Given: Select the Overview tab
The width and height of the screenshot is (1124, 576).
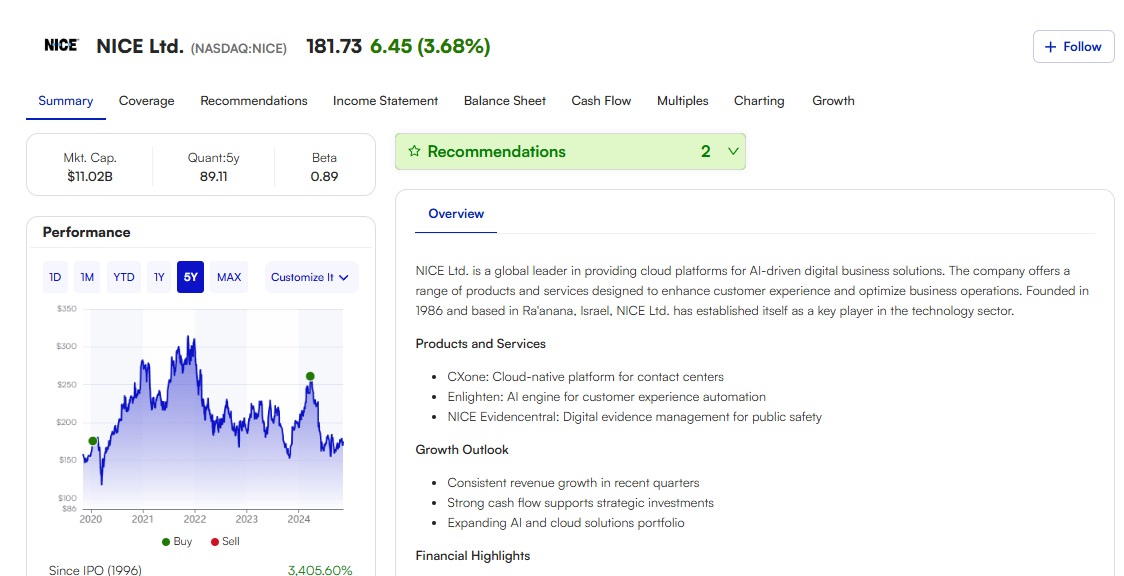Looking at the screenshot, I should [x=455, y=214].
